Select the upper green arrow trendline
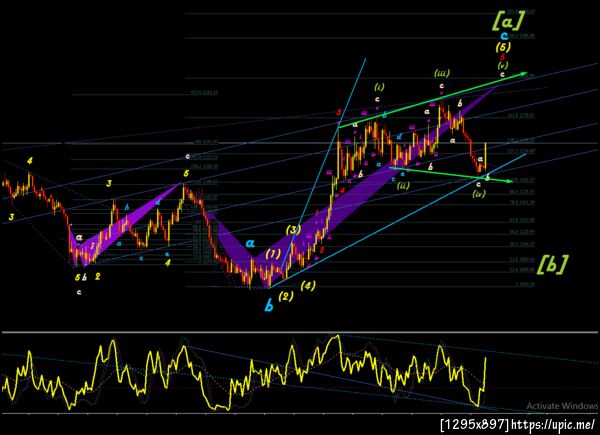 pos(432,100)
